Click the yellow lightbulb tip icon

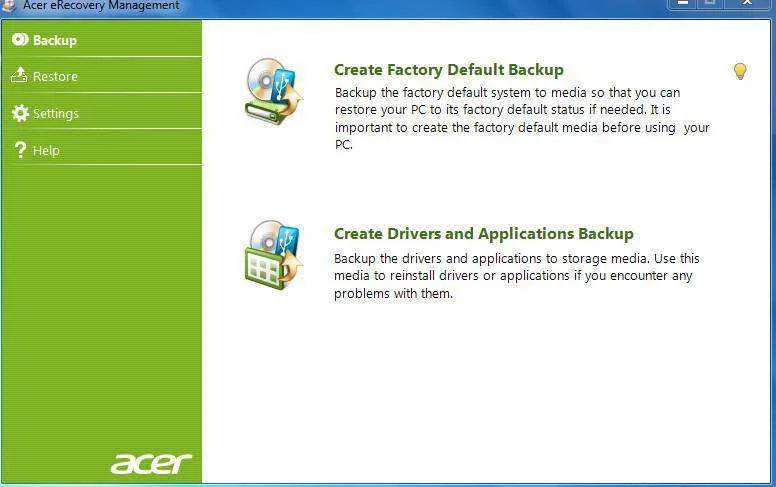[x=739, y=71]
